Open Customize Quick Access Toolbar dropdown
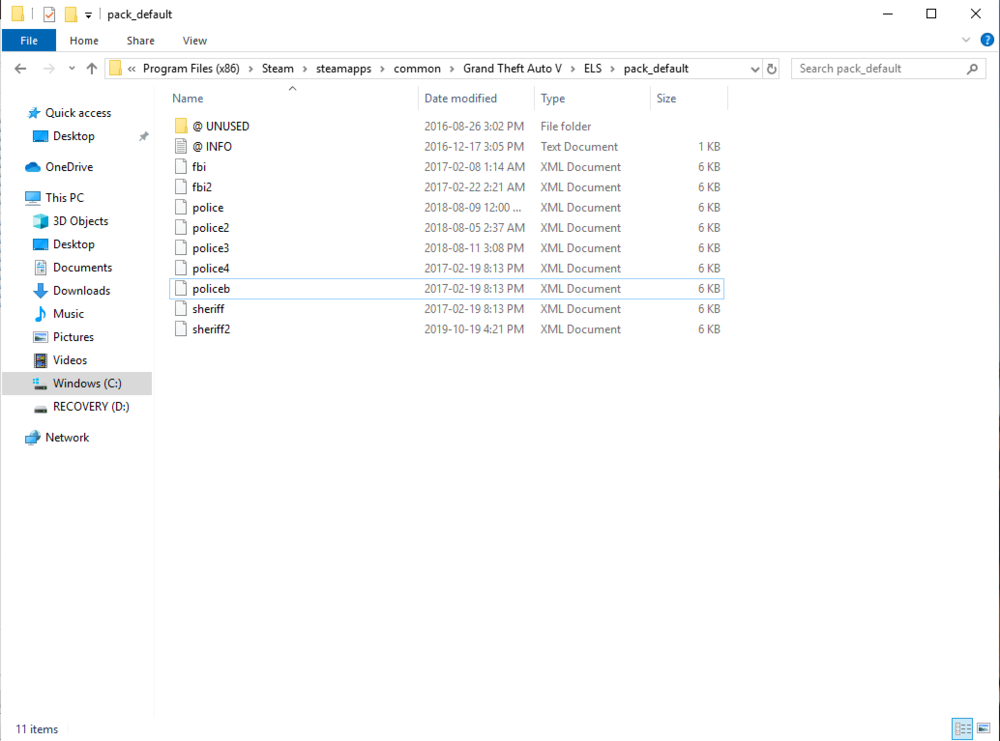 click(89, 15)
